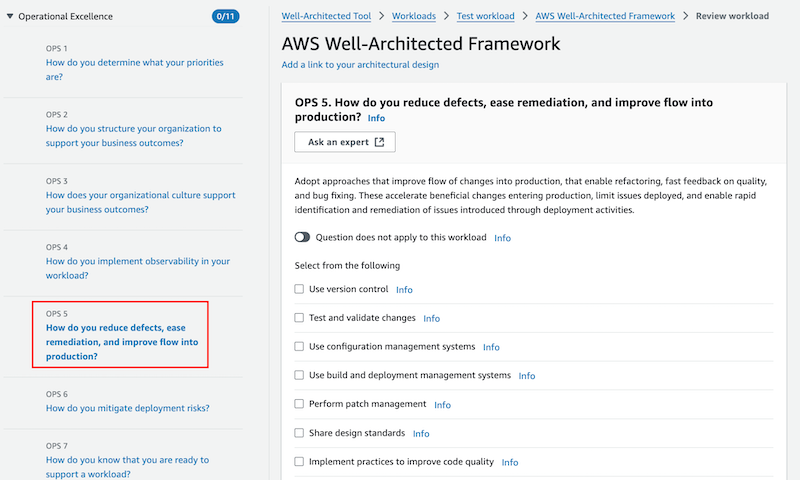800x480 pixels.
Task: Tick Perform patch management checkbox
Action: click(x=299, y=404)
